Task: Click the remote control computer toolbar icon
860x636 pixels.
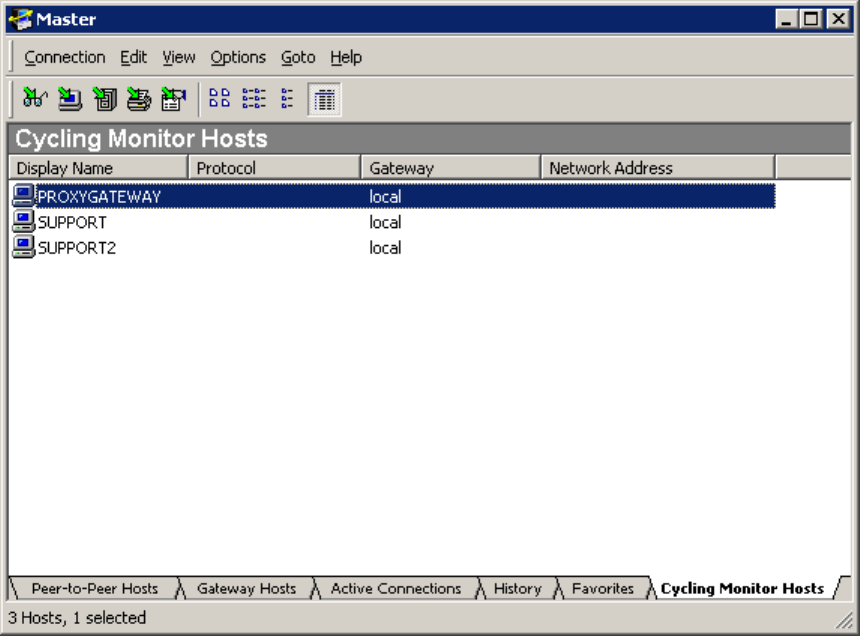Action: click(70, 99)
